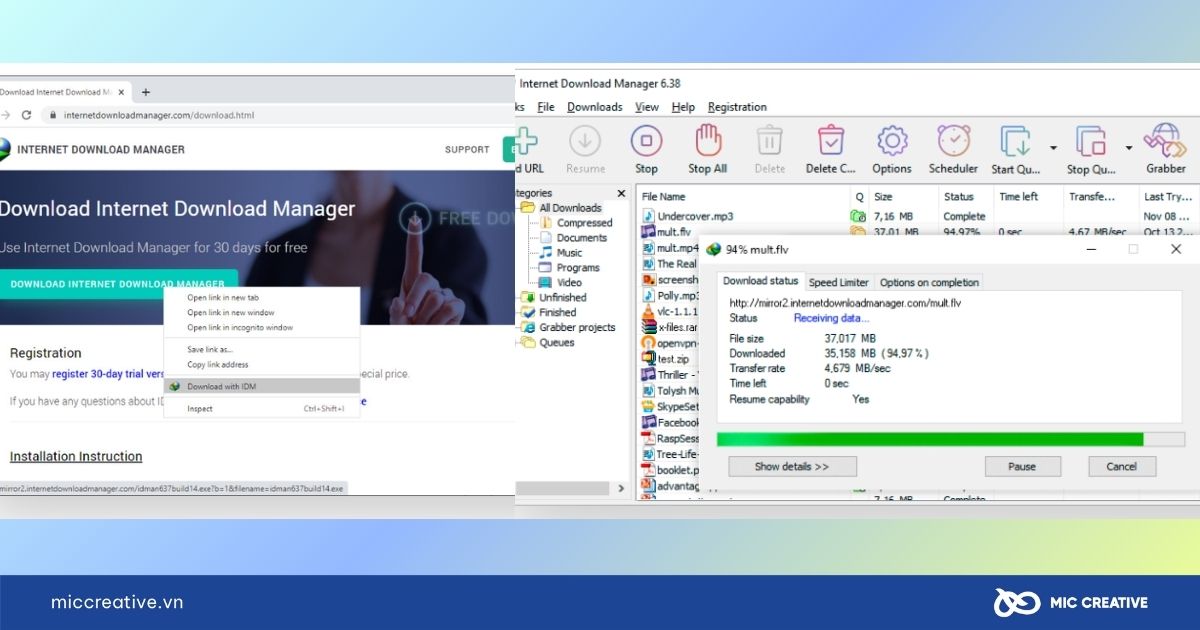
Task: Open the Scheduler clock icon
Action: 953,141
